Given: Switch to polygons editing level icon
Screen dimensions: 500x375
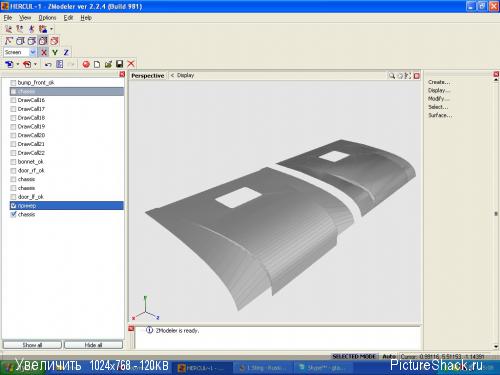Looking at the screenshot, I should (x=32, y=41).
